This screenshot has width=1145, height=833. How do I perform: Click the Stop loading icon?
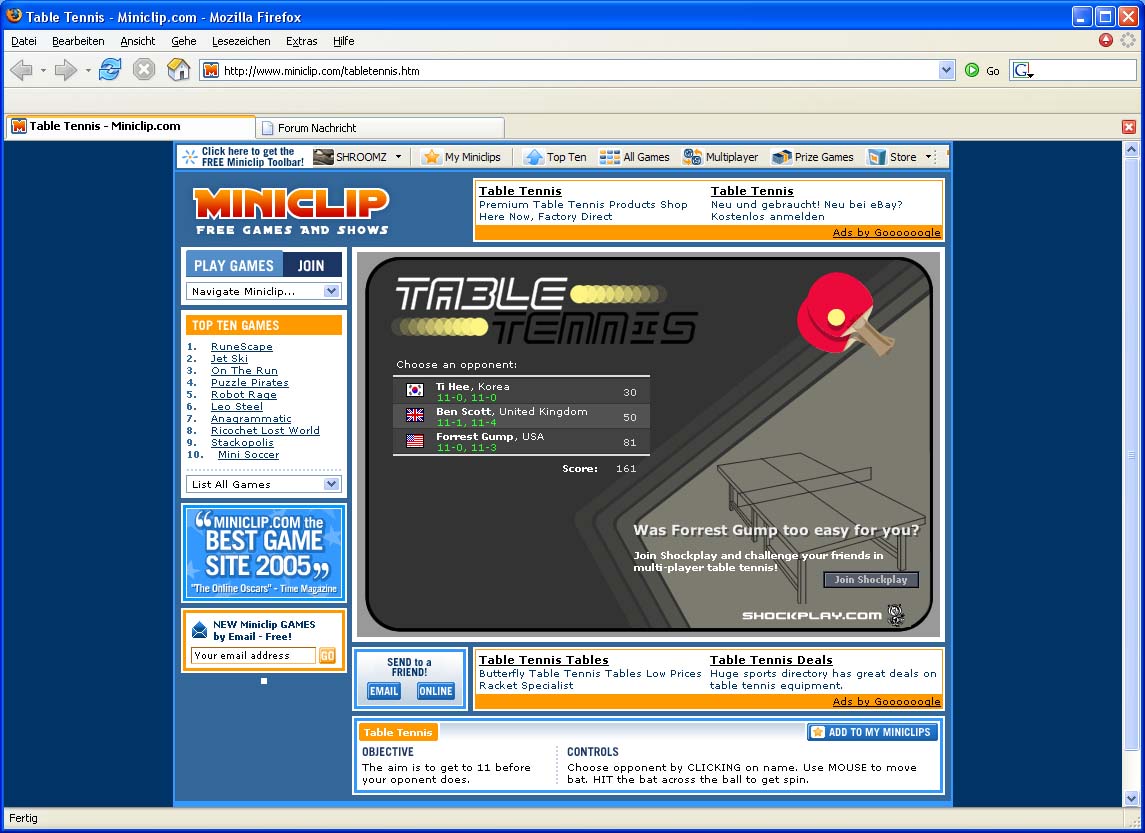[144, 69]
